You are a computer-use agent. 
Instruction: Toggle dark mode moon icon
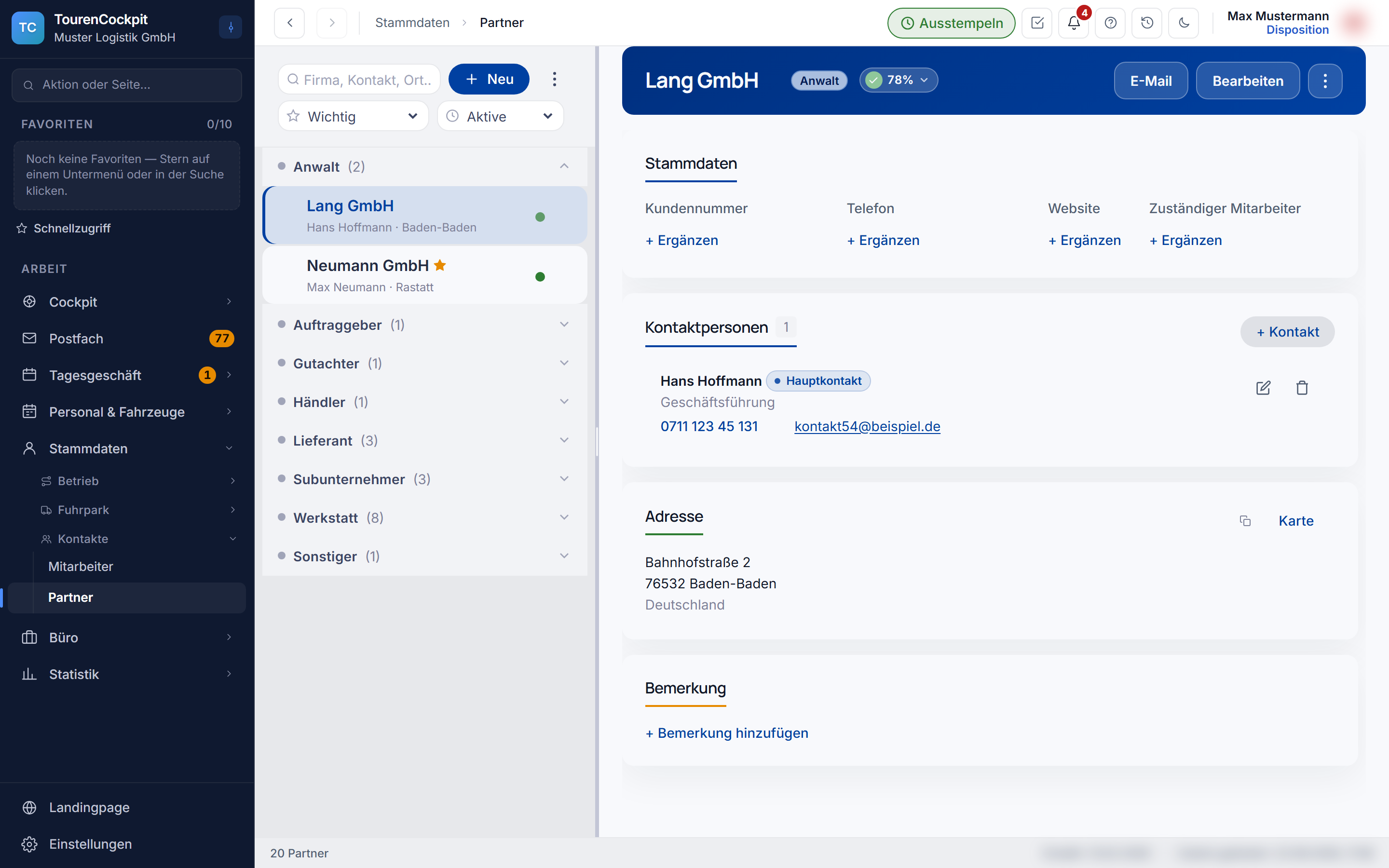(1184, 23)
